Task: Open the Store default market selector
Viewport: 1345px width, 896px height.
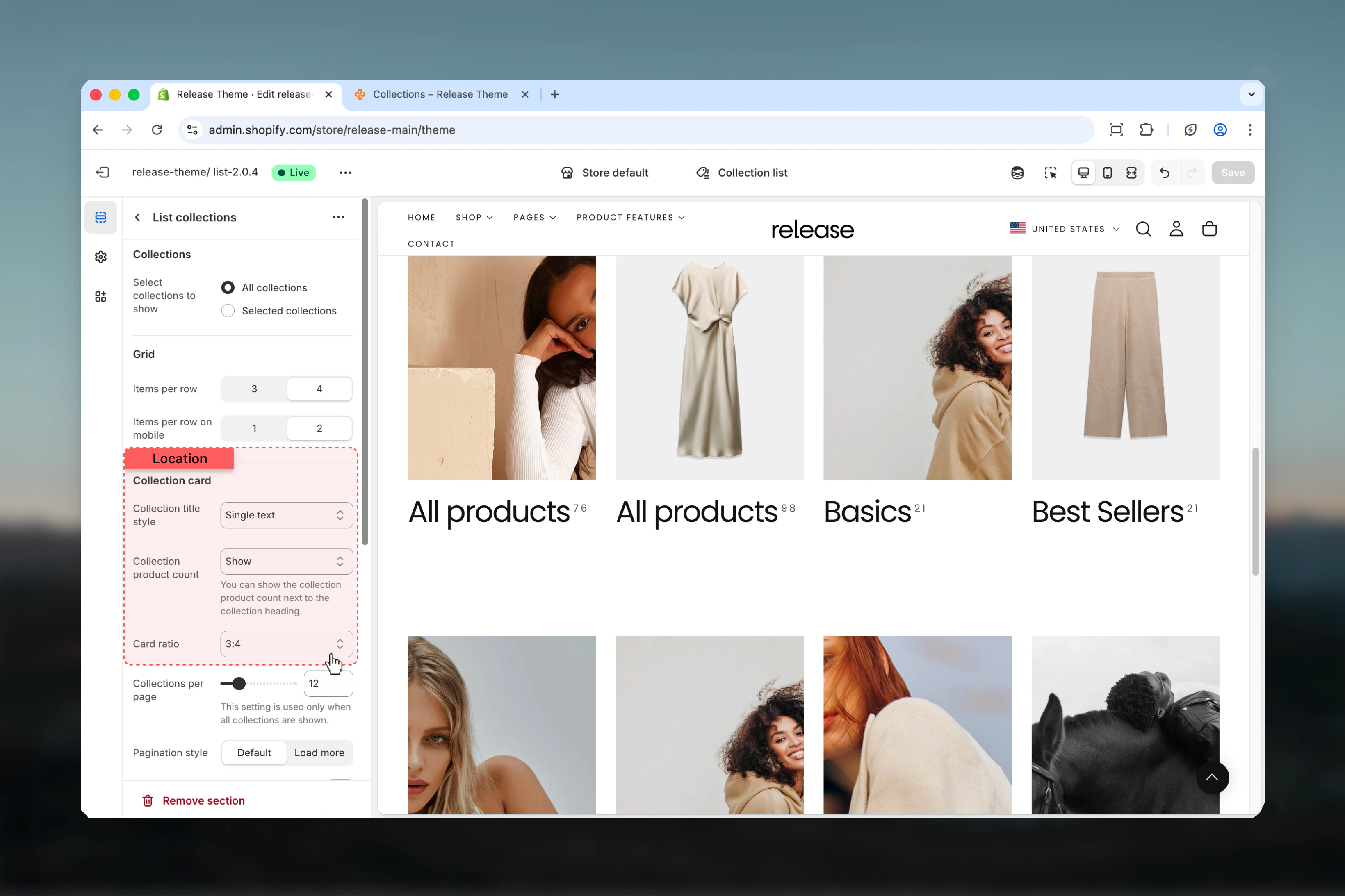Action: point(605,173)
